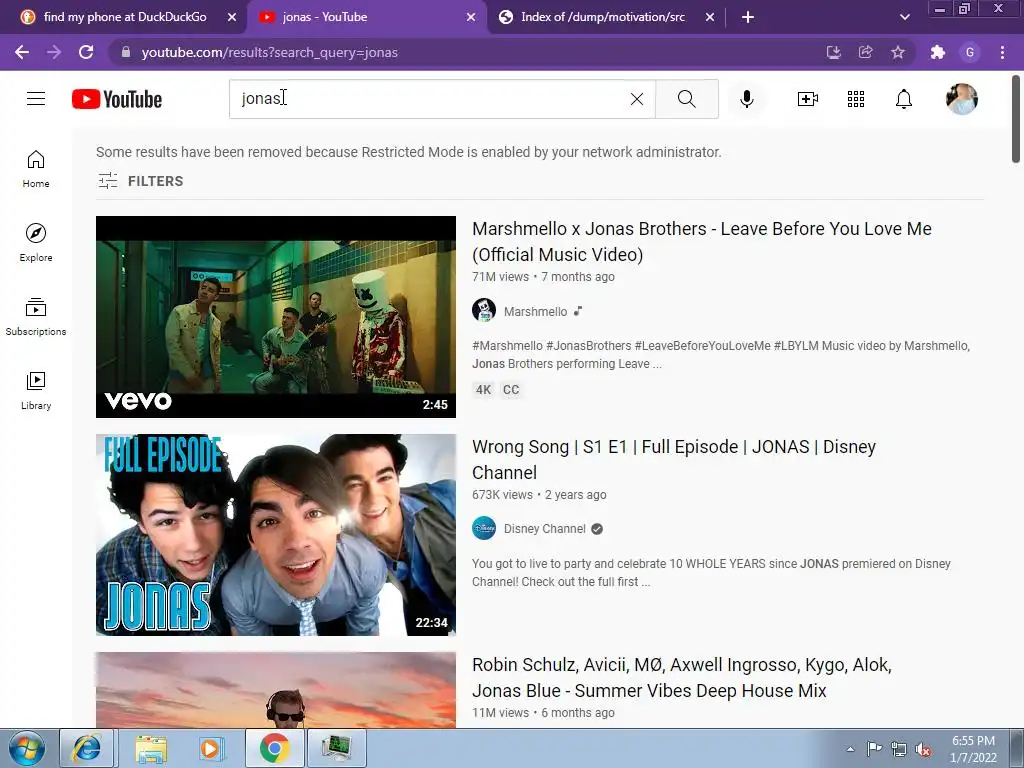Screen dimensions: 1024x768
Task: Click the Chrome taskbar icon
Action: (x=274, y=748)
